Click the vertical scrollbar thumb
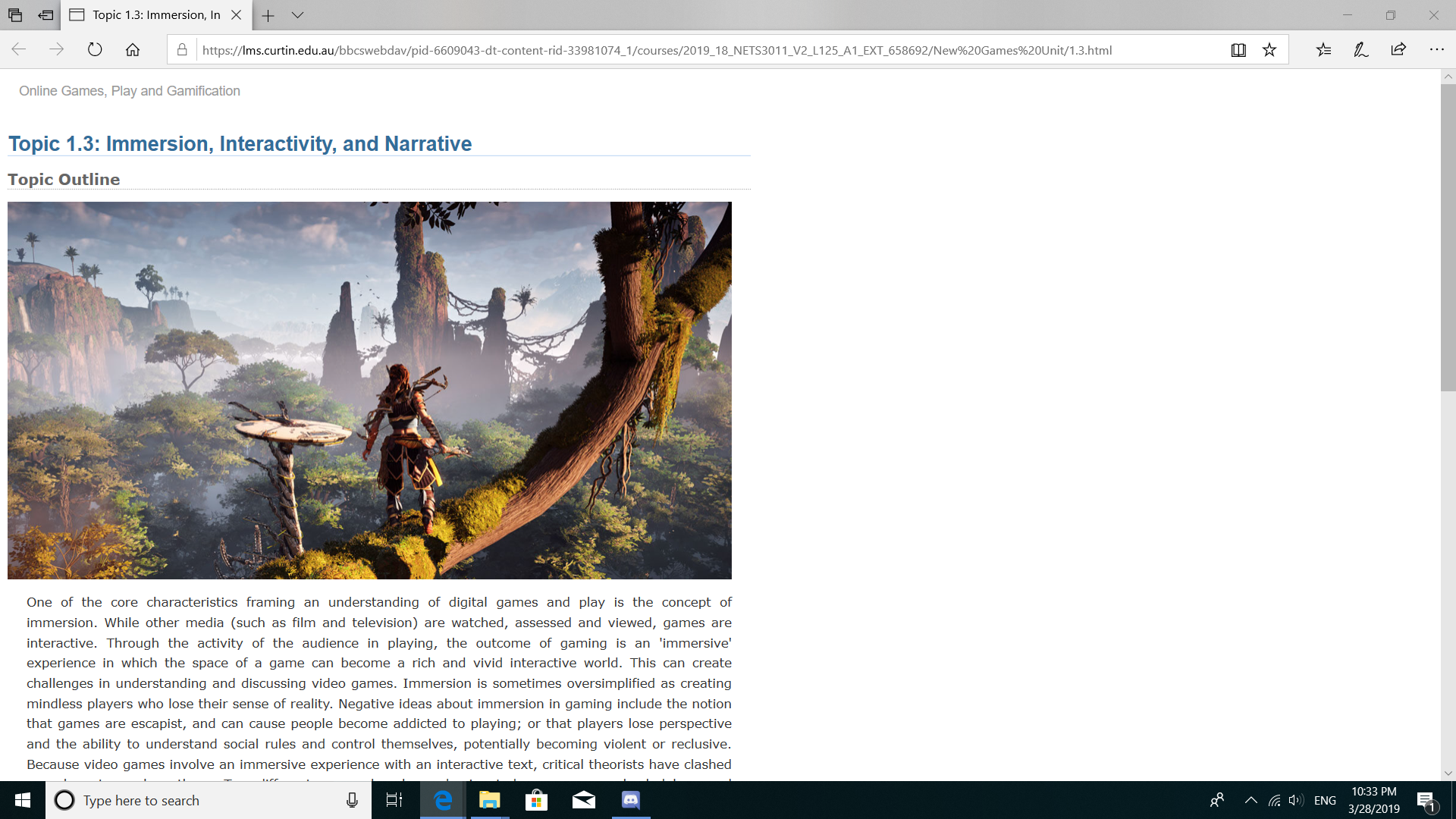Viewport: 1456px width, 819px height. [1448, 237]
